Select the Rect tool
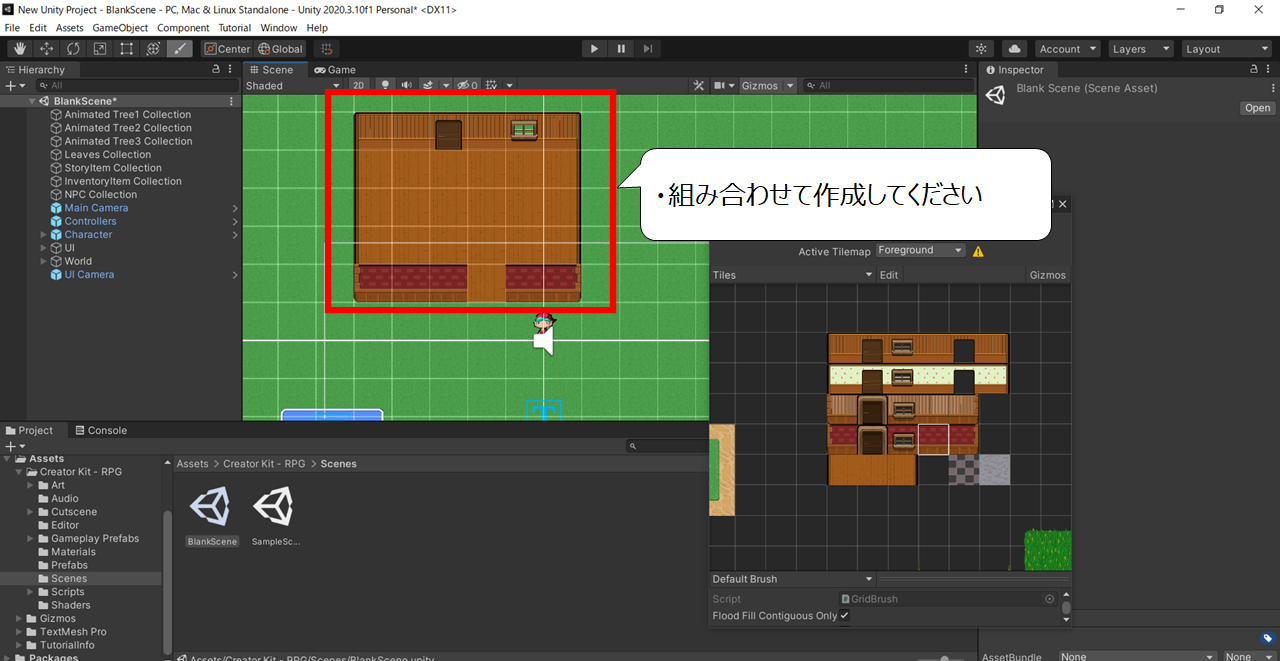Viewport: 1280px width, 661px height. click(x=126, y=49)
